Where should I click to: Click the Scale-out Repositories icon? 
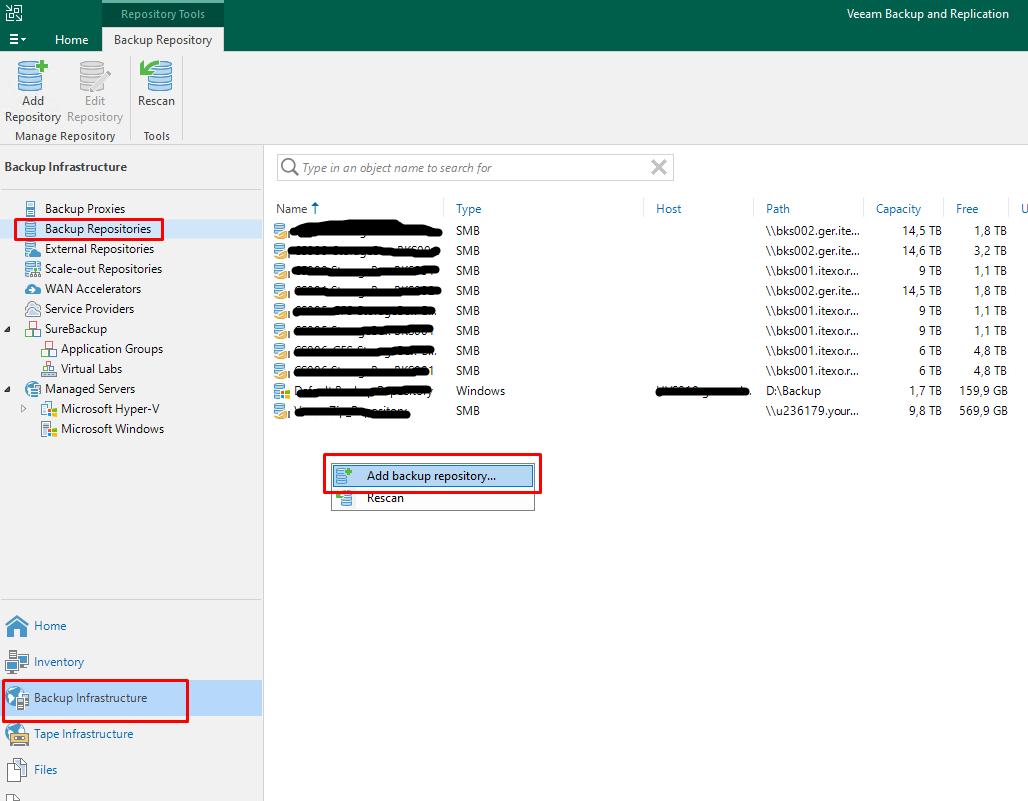pyautogui.click(x=32, y=269)
